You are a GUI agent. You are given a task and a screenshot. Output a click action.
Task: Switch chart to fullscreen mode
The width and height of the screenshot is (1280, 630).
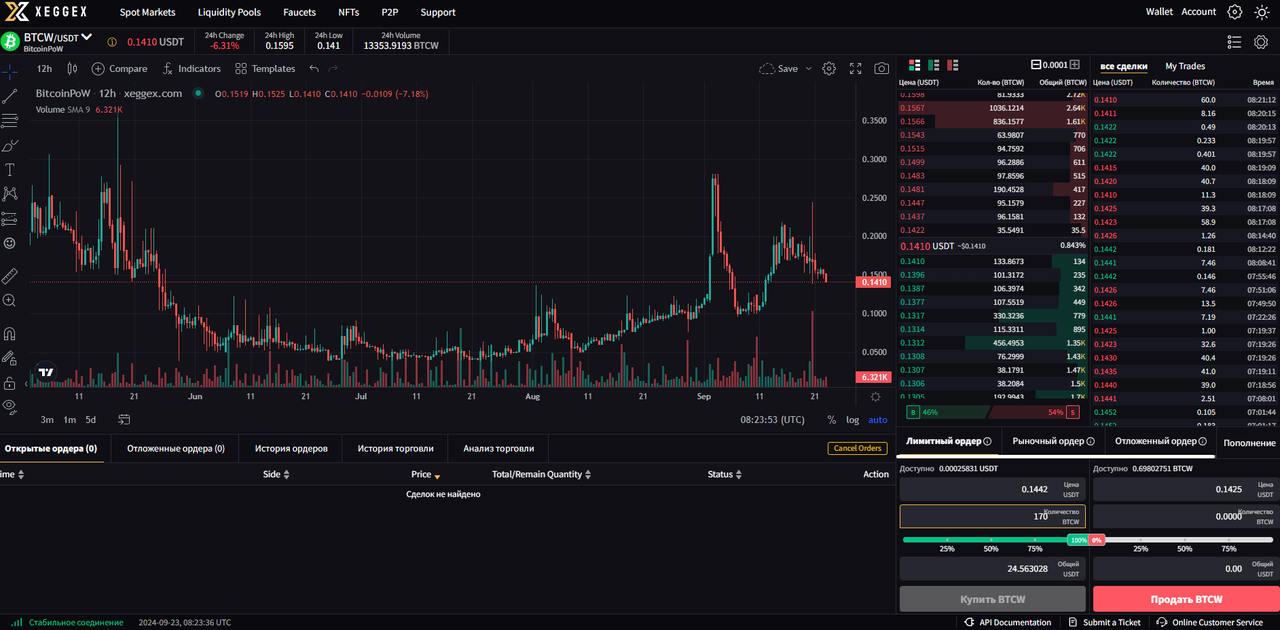pyautogui.click(x=855, y=69)
